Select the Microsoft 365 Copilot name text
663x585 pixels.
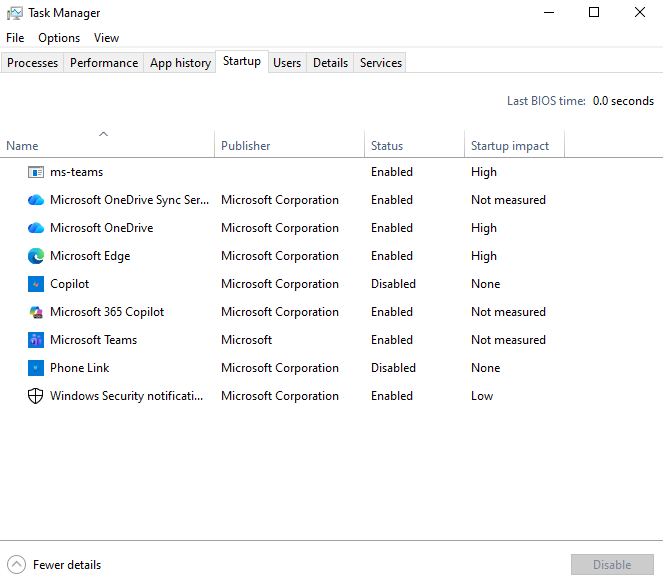[x=107, y=312]
